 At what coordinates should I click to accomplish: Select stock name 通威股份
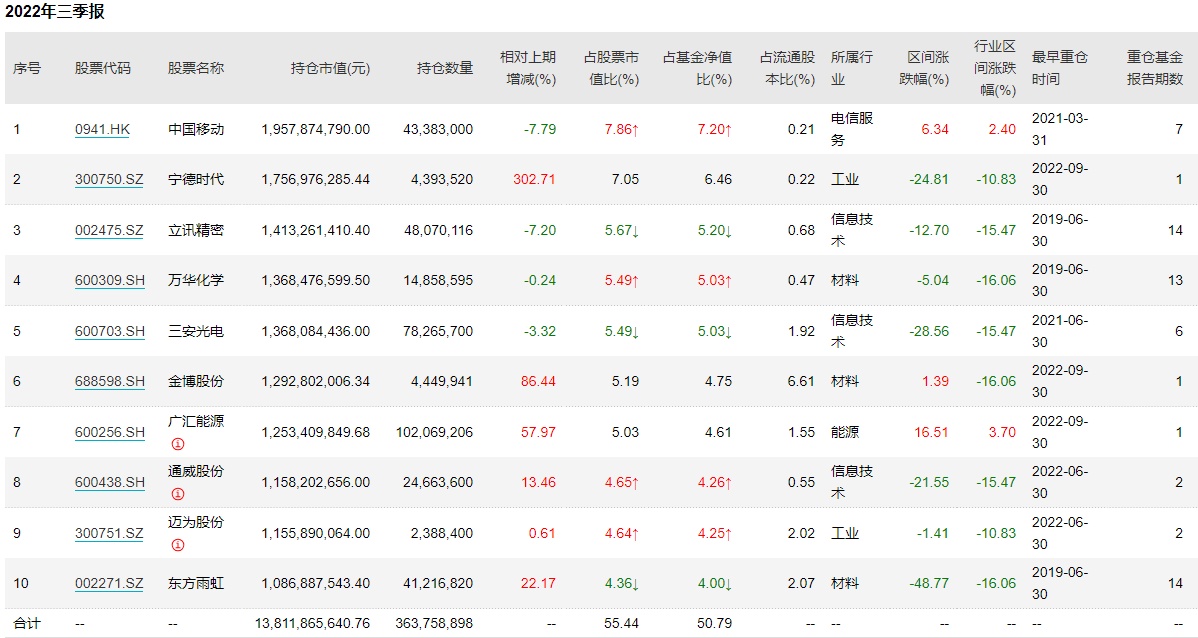196,471
